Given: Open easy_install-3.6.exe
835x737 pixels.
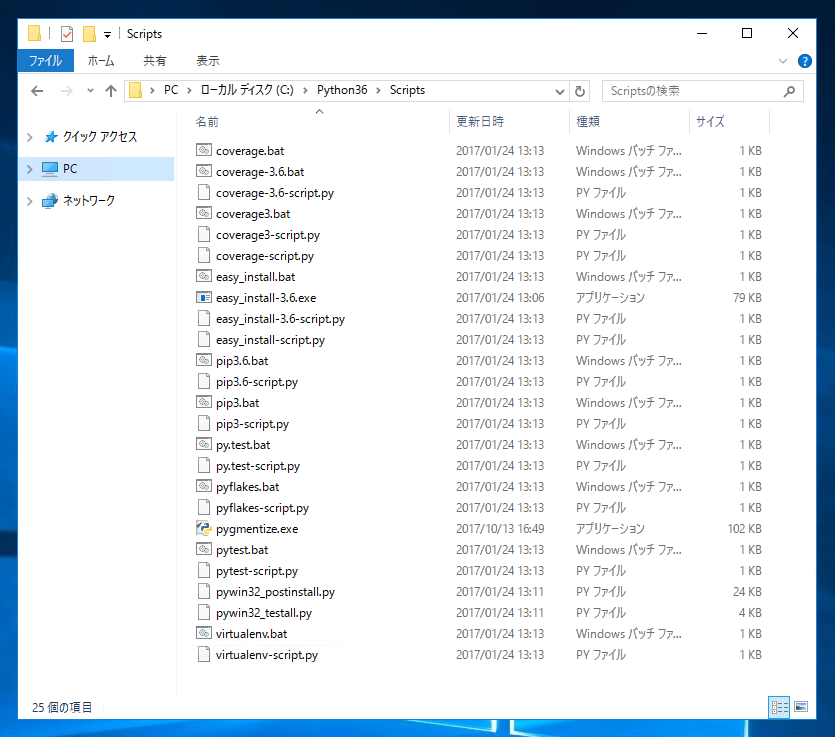Looking at the screenshot, I should coord(263,297).
